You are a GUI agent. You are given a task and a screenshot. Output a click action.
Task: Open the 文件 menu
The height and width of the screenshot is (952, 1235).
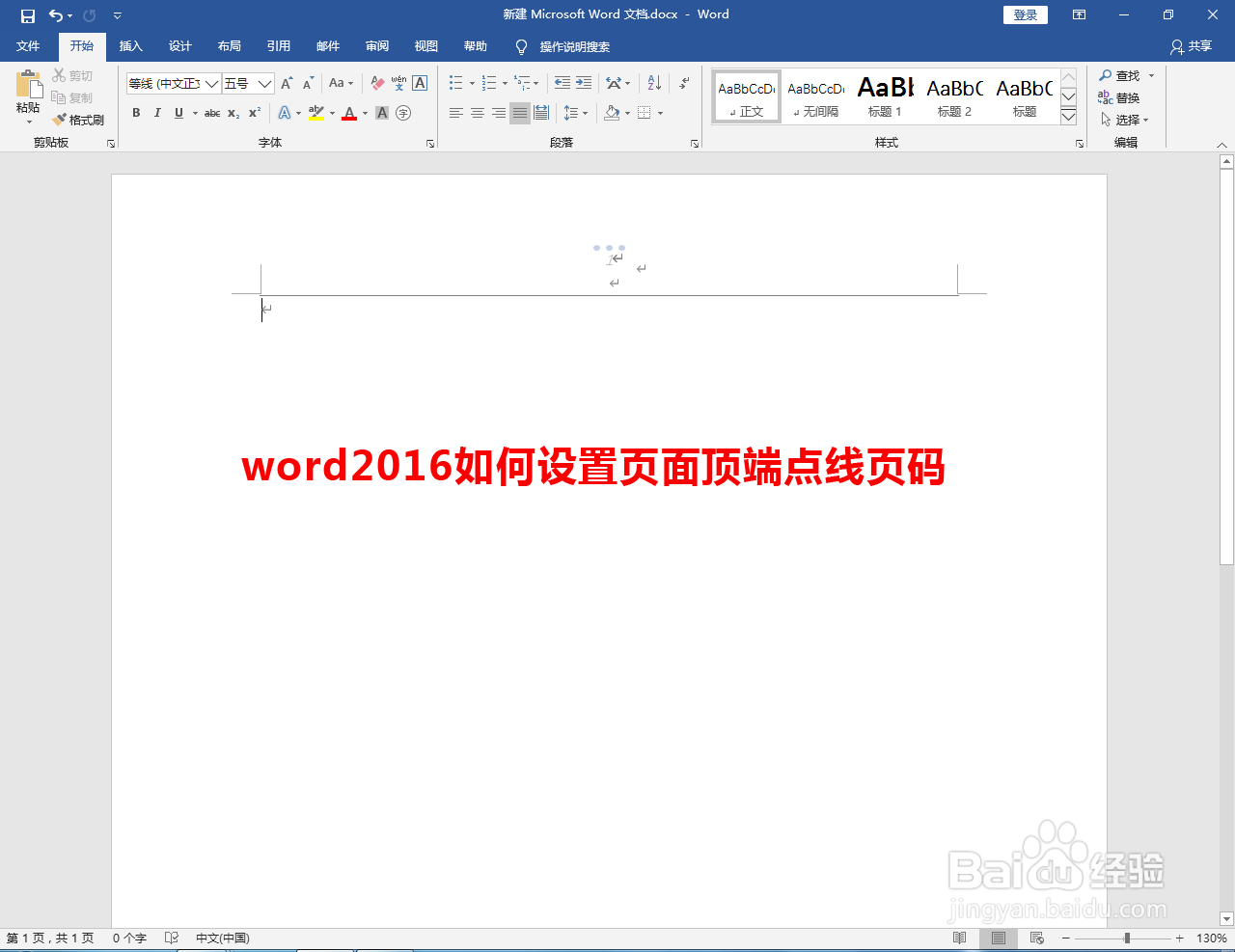point(28,45)
